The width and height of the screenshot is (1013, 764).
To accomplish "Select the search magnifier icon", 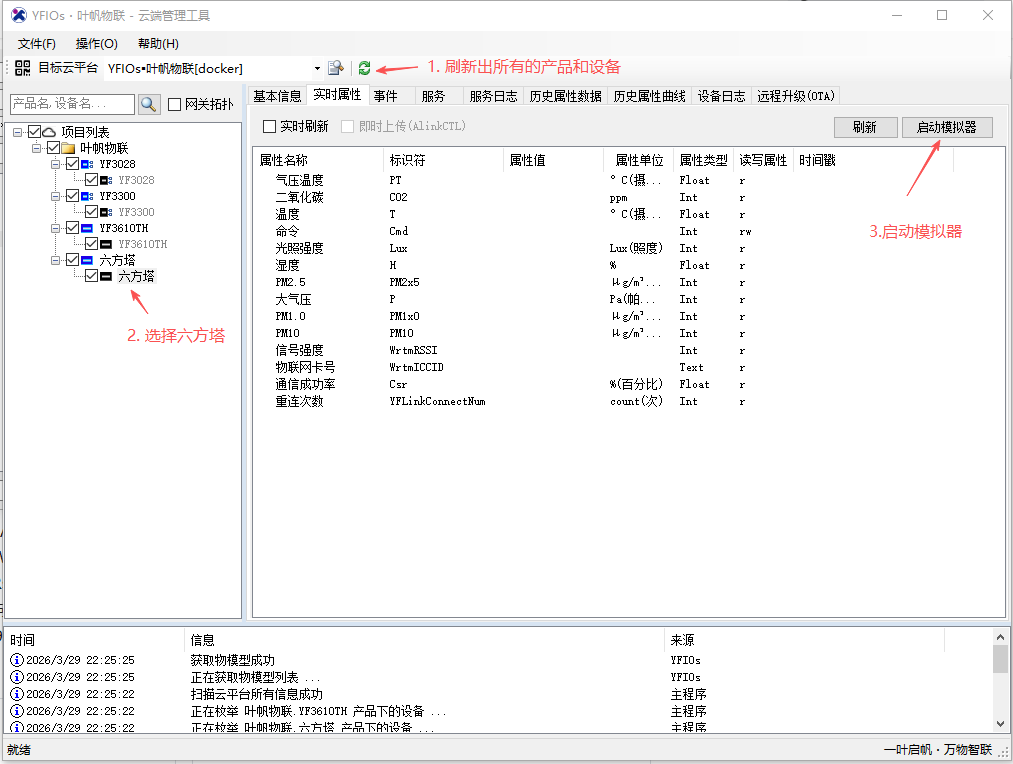I will [148, 104].
